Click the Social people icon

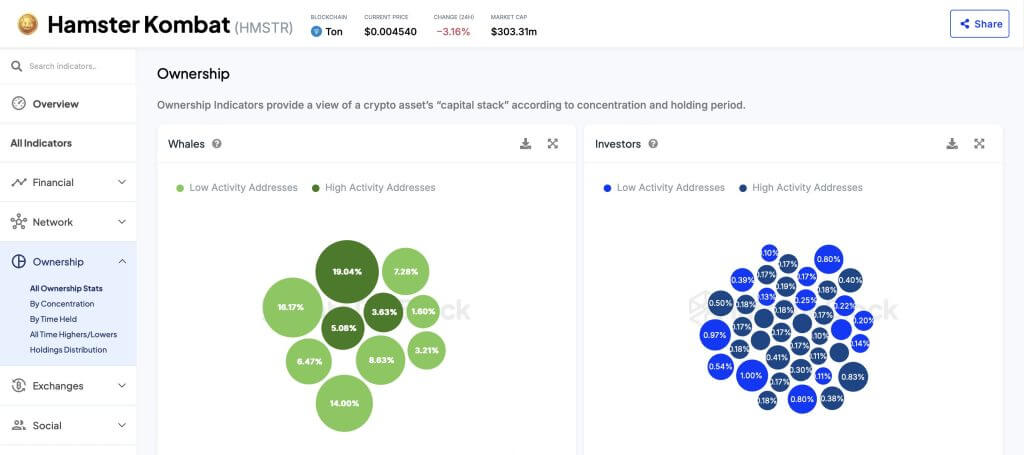(x=18, y=426)
